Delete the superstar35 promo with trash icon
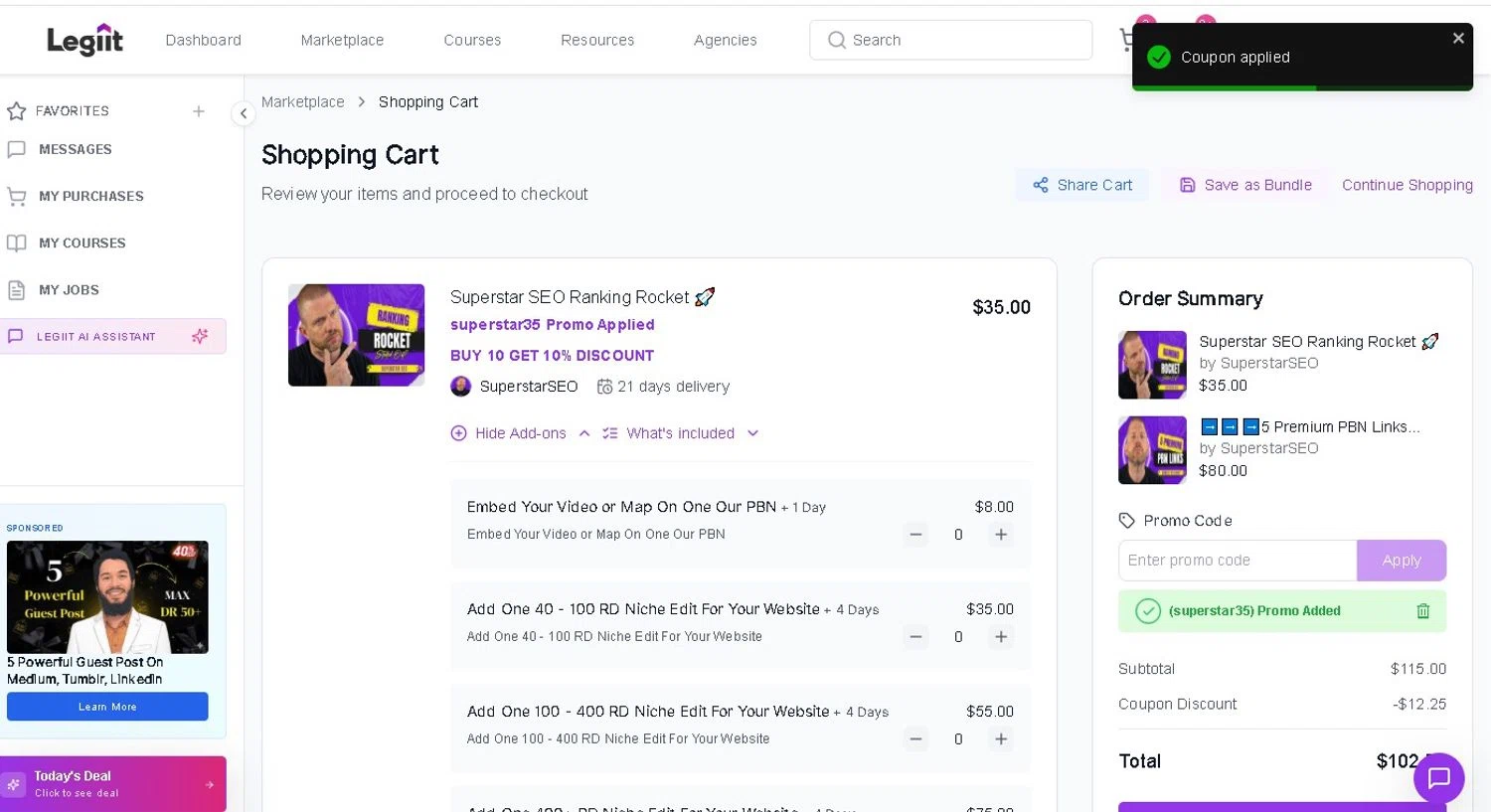The width and height of the screenshot is (1491, 812). point(1422,611)
